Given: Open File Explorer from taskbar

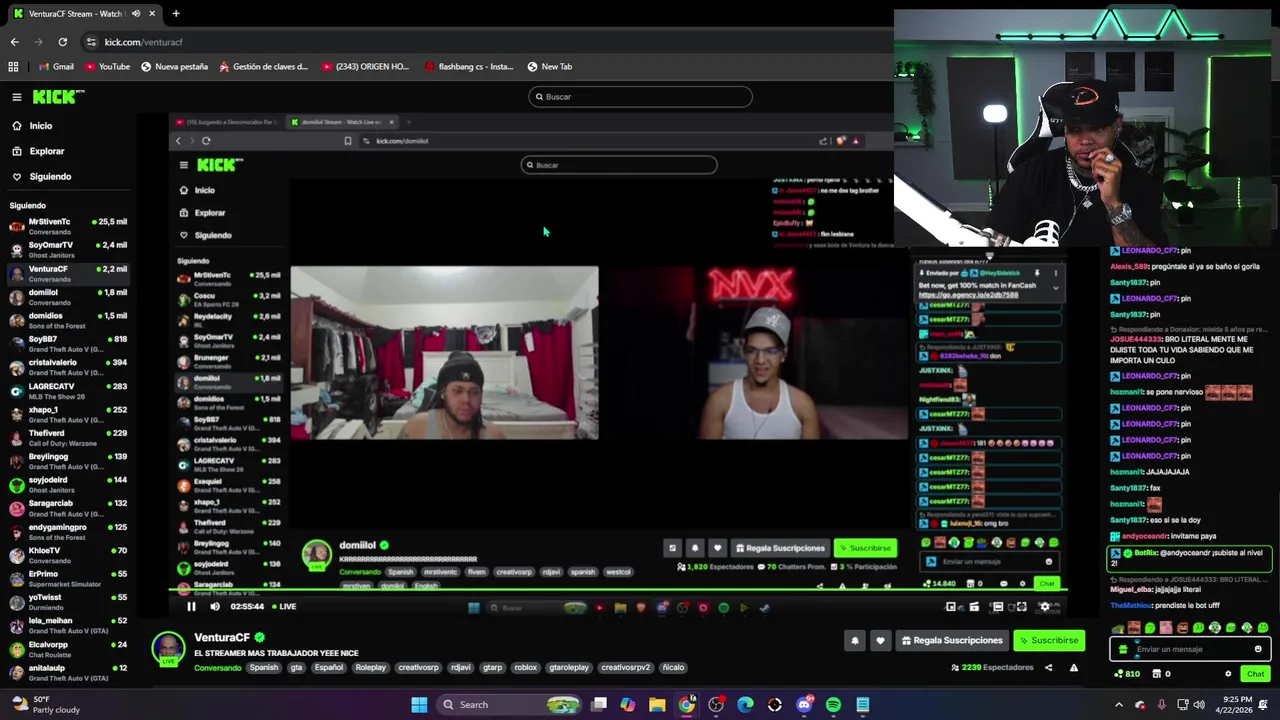Looking at the screenshot, I should tap(657, 705).
